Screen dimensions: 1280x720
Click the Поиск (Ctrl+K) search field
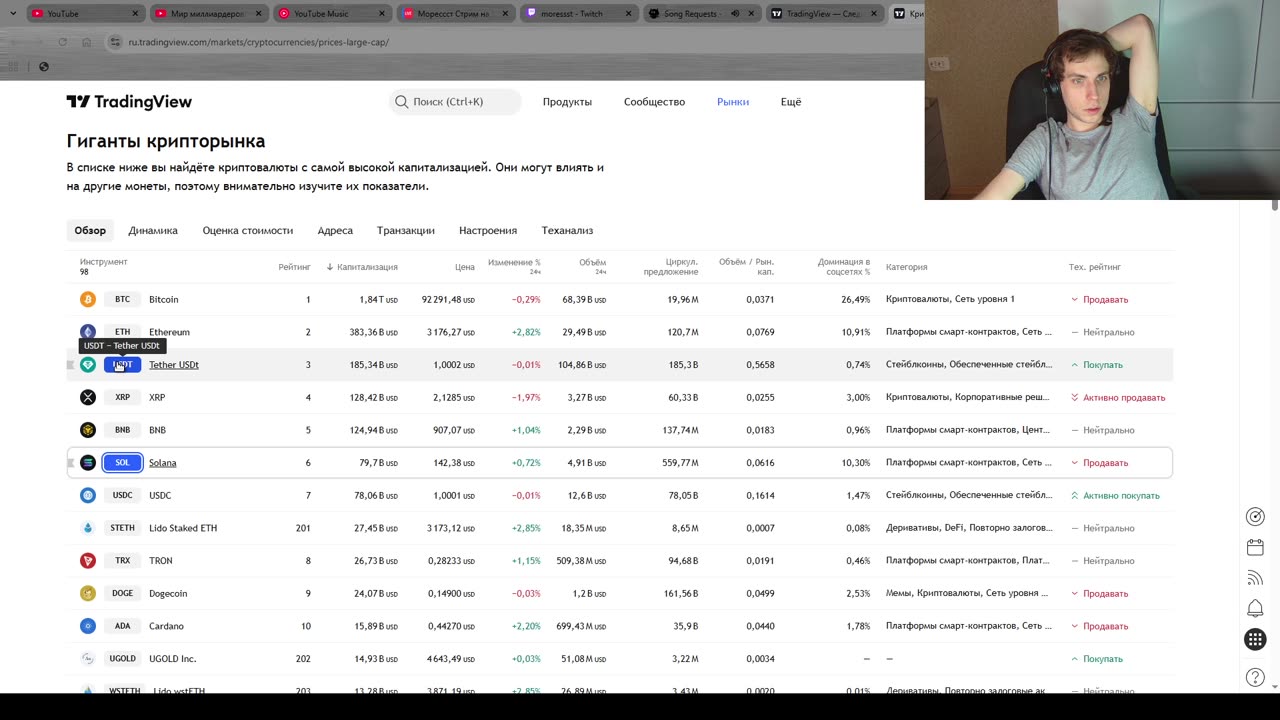455,102
